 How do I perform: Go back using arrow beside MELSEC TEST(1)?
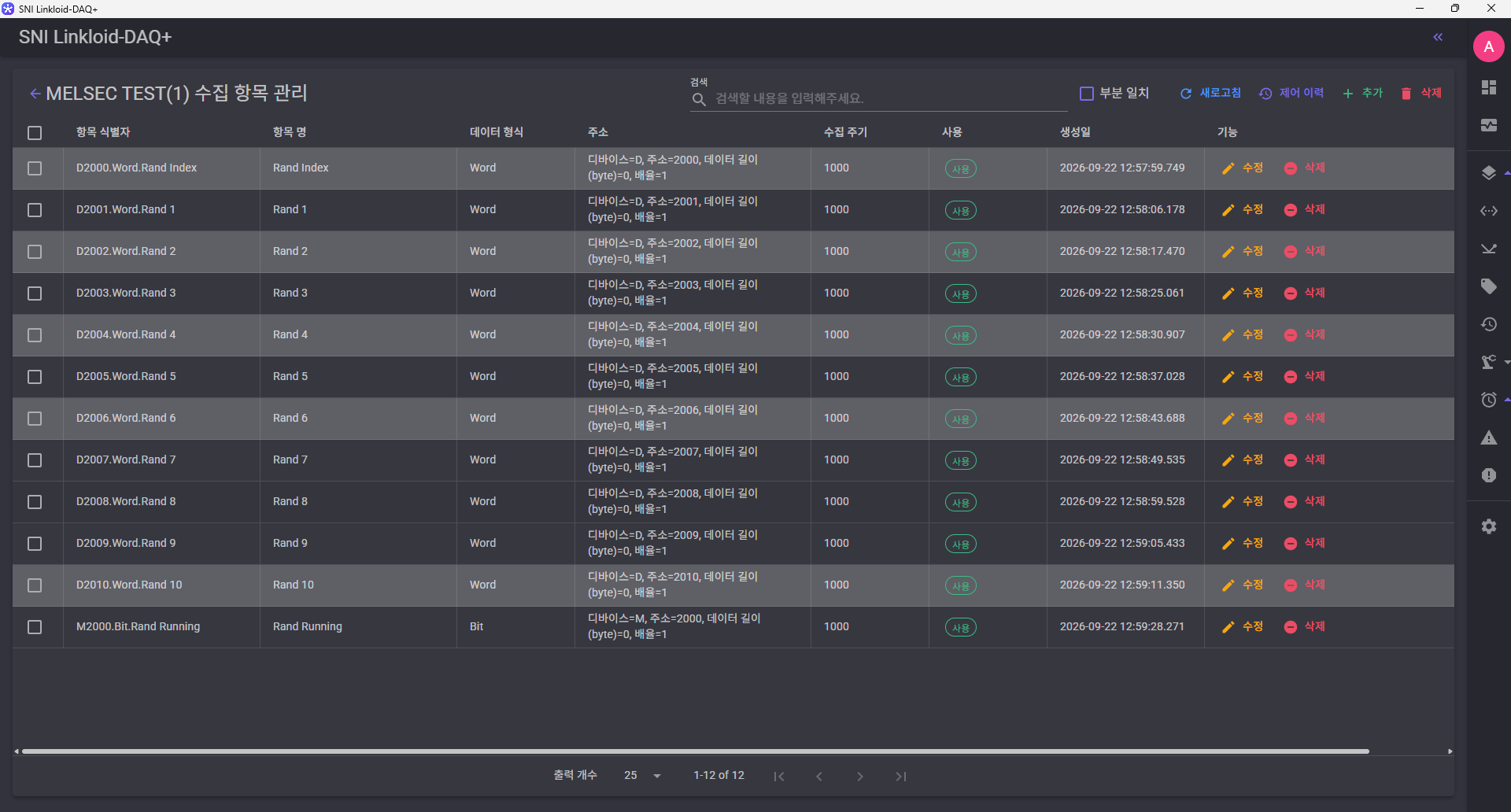[35, 94]
